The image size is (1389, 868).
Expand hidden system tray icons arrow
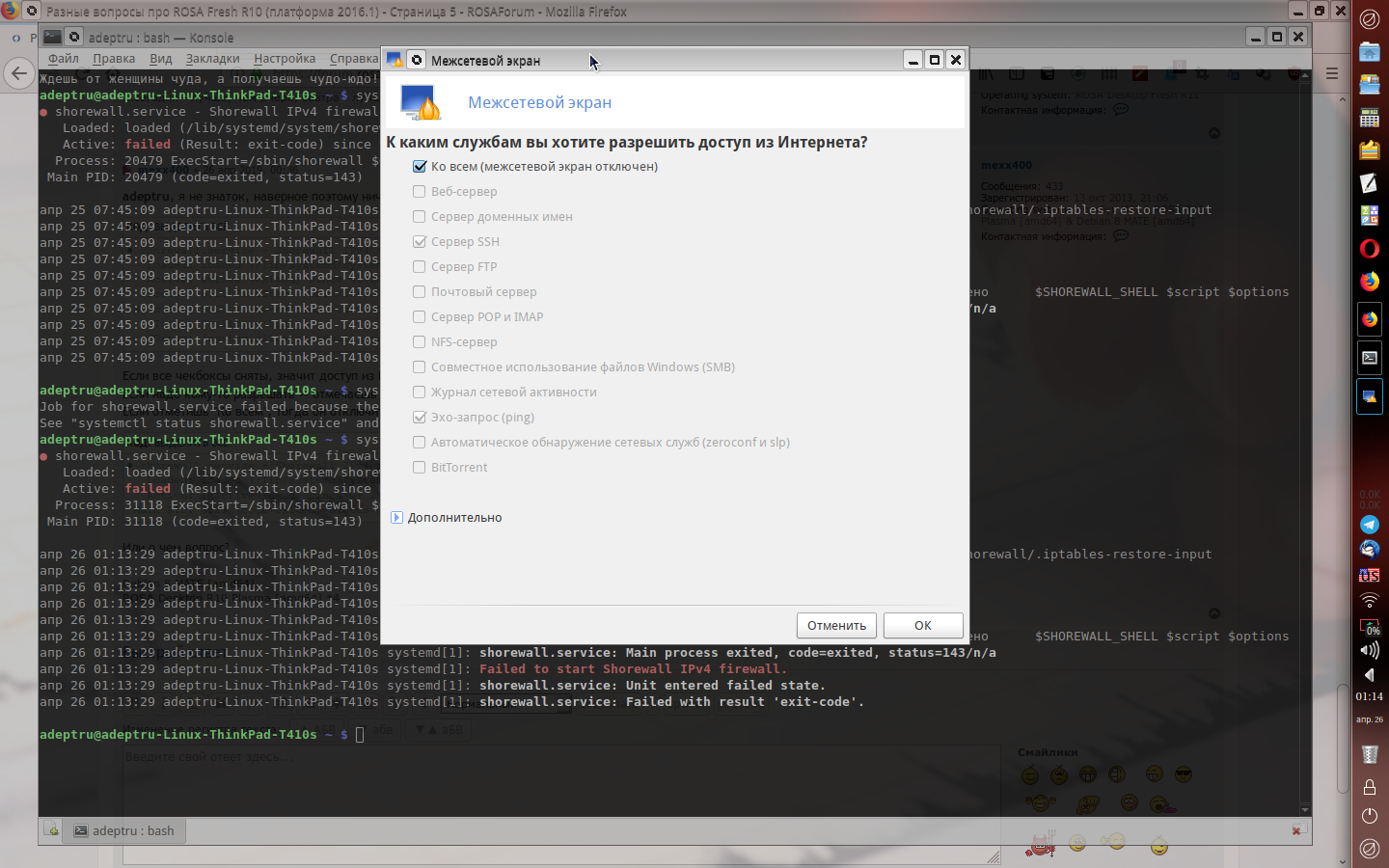coord(1370,674)
